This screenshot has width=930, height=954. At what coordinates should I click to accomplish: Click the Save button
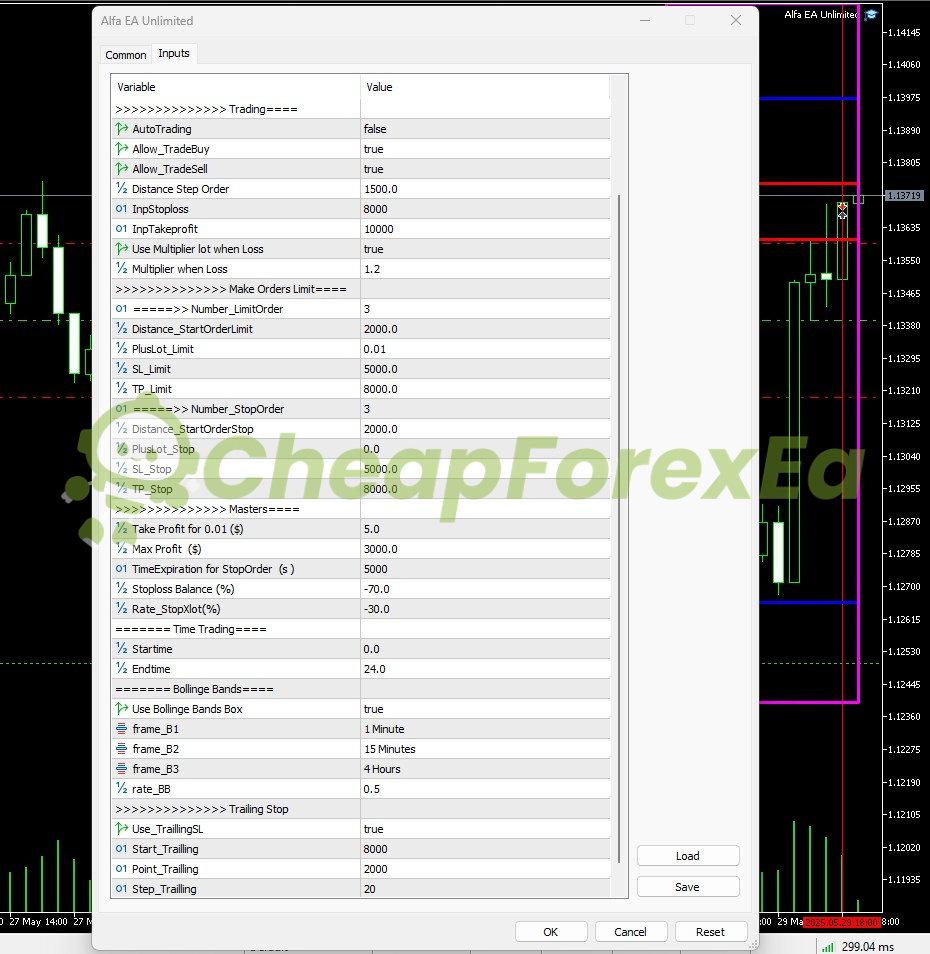pos(688,886)
